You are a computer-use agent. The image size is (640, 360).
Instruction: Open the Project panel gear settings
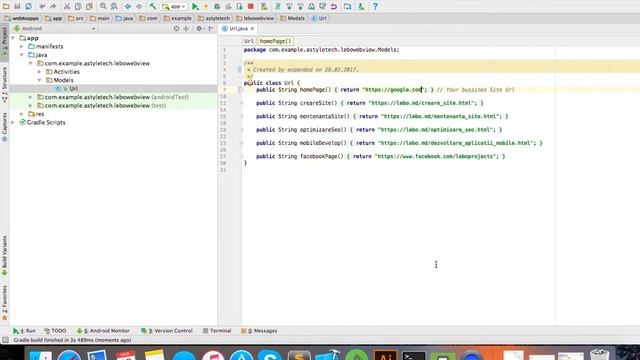[200, 29]
